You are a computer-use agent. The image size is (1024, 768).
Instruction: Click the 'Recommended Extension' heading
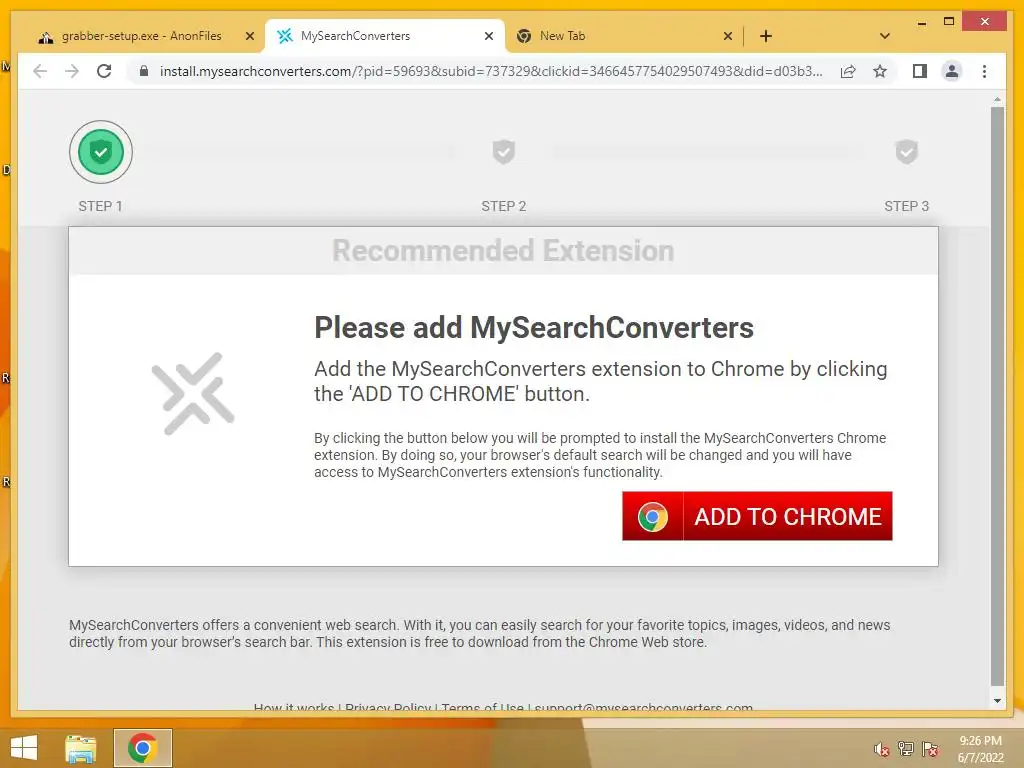pyautogui.click(x=503, y=251)
